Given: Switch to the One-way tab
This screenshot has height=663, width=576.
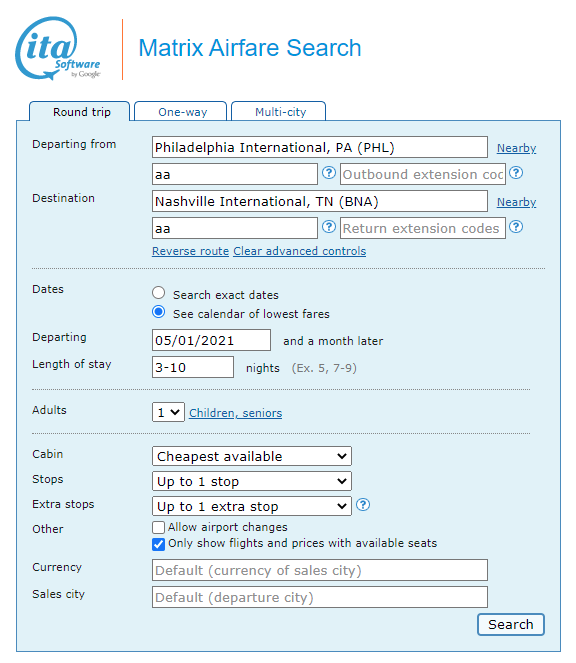Looking at the screenshot, I should 181,112.
